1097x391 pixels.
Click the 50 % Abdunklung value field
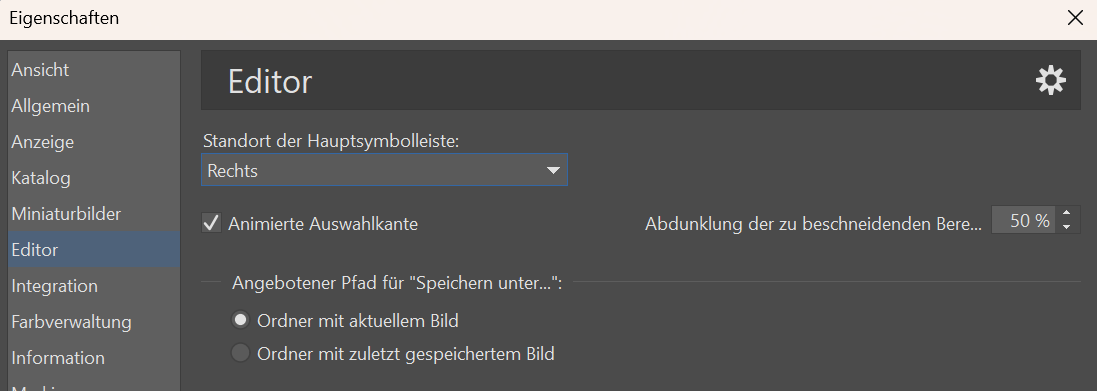1024,221
